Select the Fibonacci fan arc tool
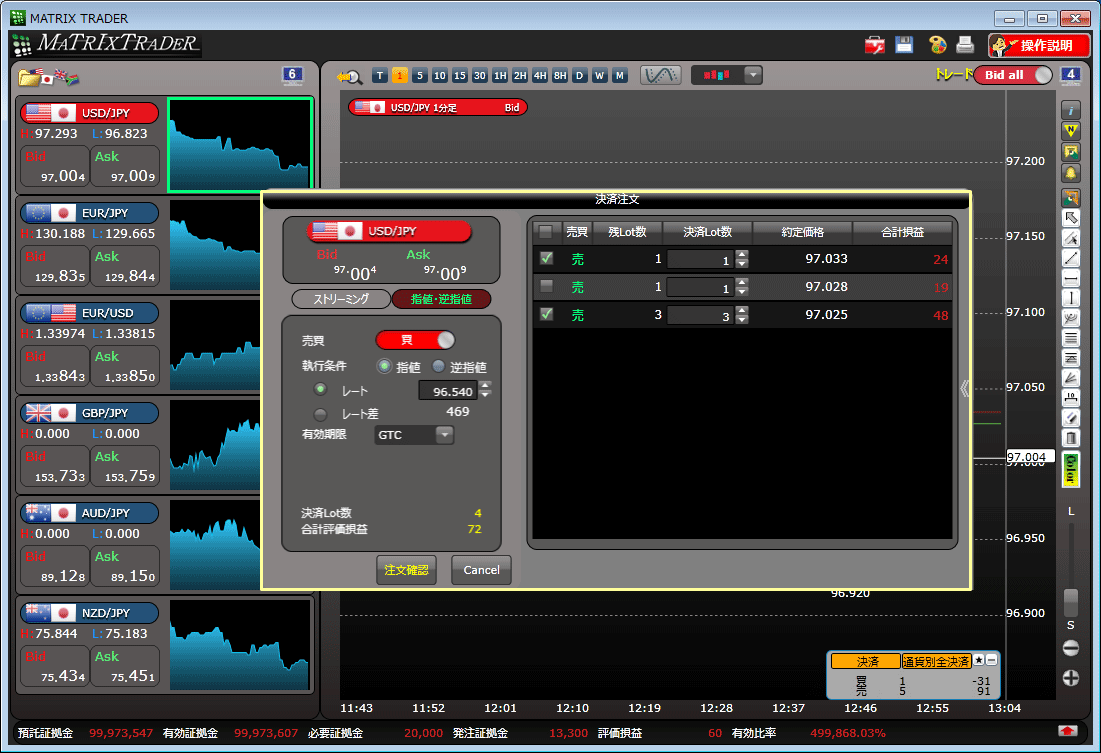 pos(1070,318)
